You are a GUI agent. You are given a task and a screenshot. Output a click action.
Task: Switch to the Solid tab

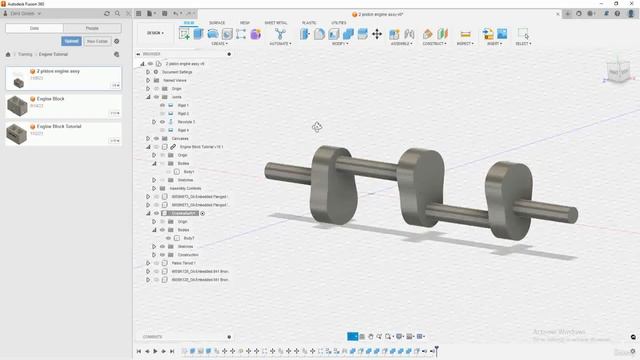189,22
